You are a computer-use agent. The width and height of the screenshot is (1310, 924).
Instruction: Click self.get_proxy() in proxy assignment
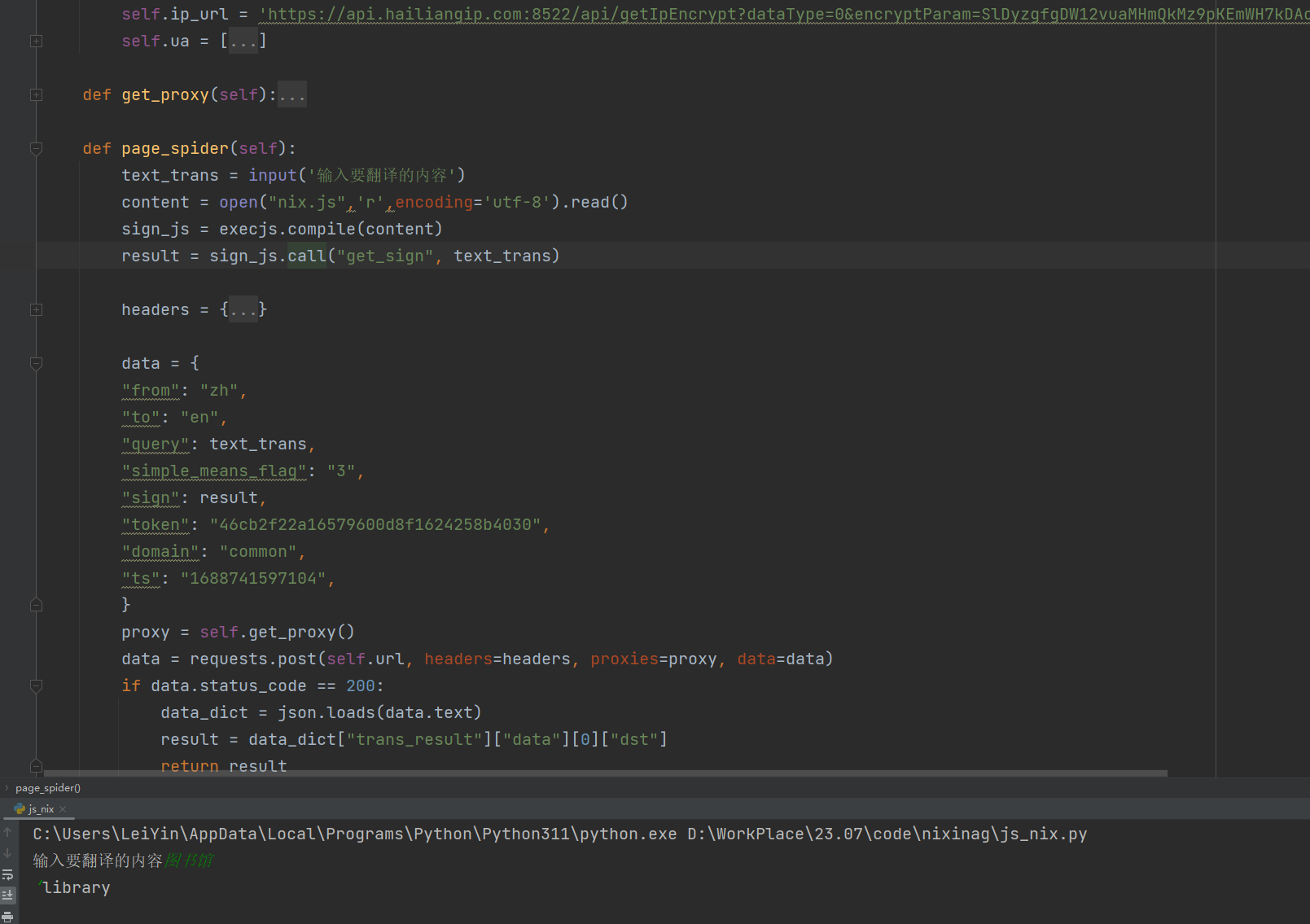(x=277, y=632)
